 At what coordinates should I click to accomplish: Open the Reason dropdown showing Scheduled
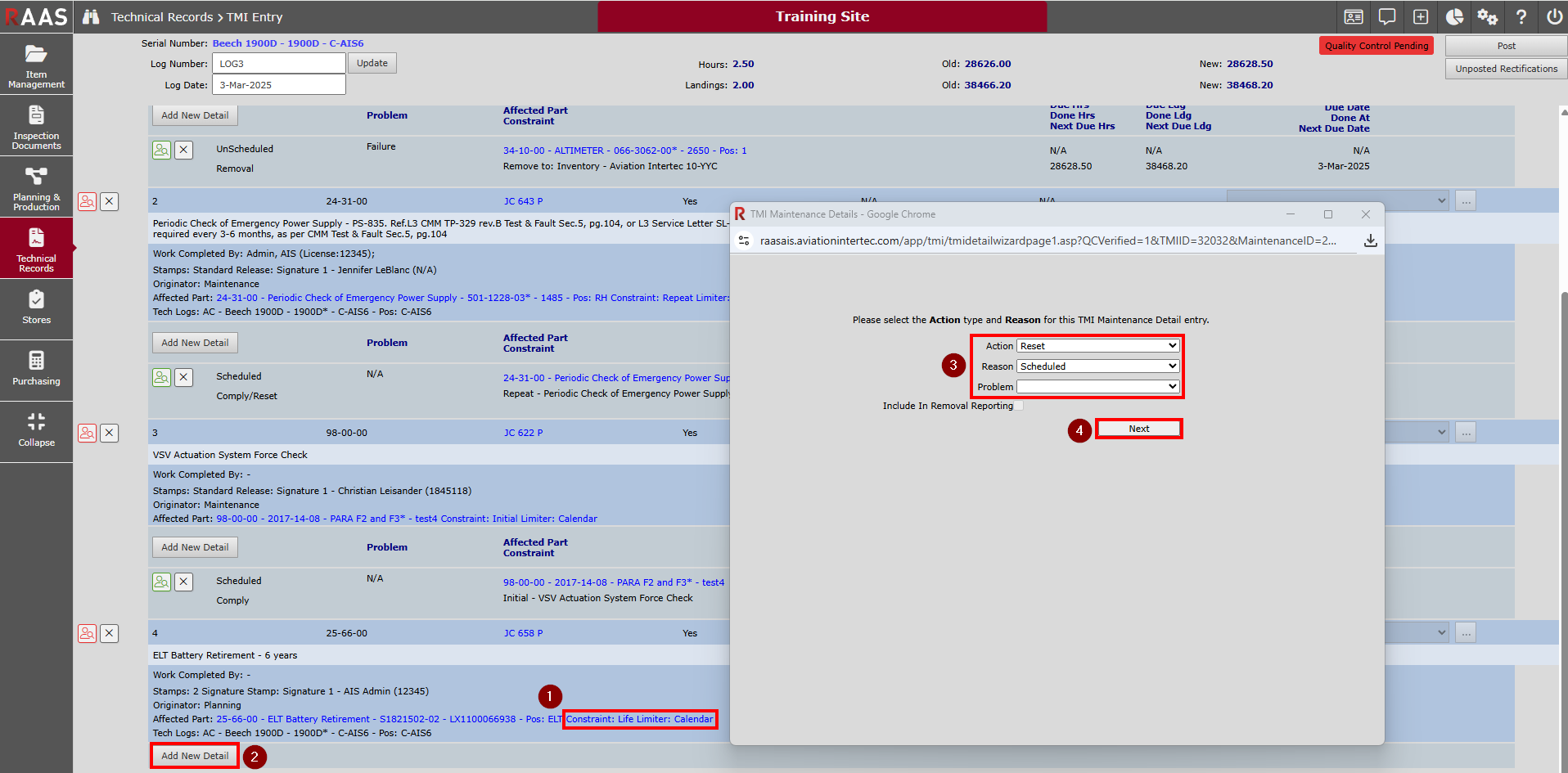[x=1097, y=366]
